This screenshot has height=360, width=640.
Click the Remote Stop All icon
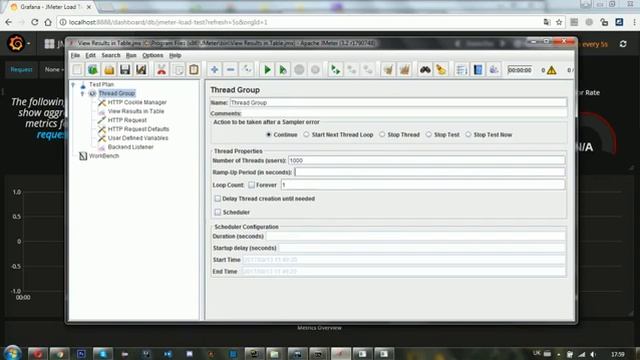[x=352, y=70]
